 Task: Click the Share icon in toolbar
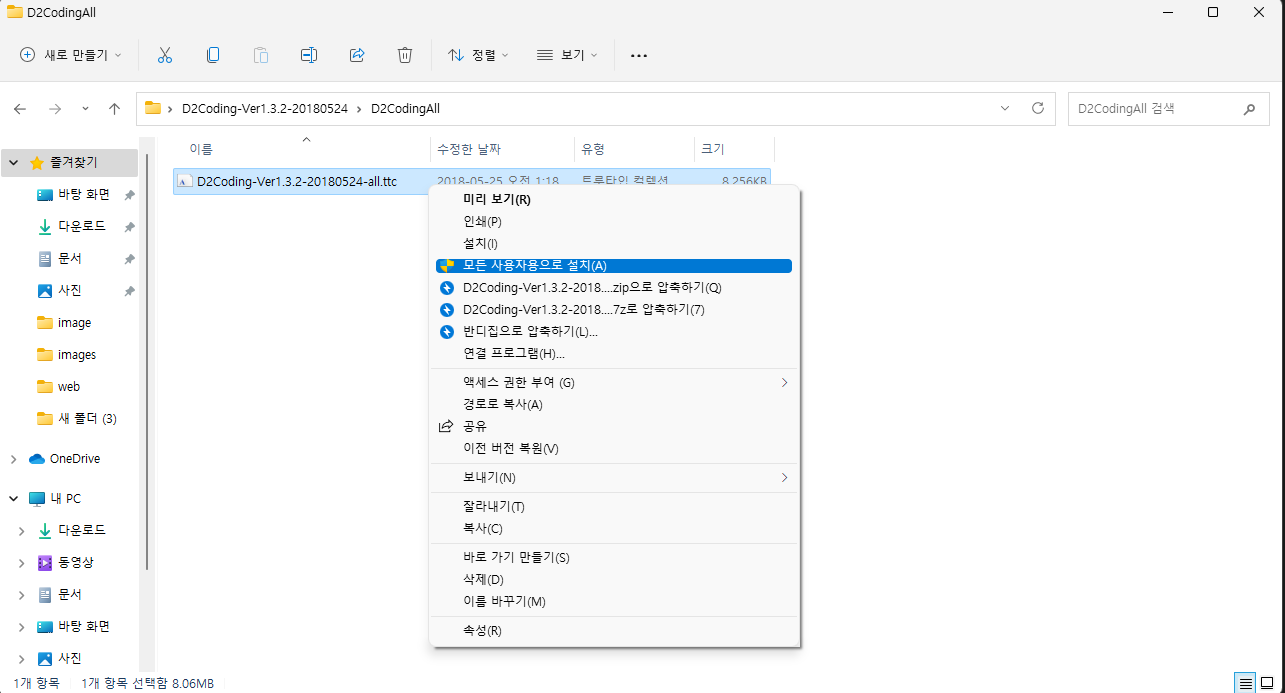point(357,55)
